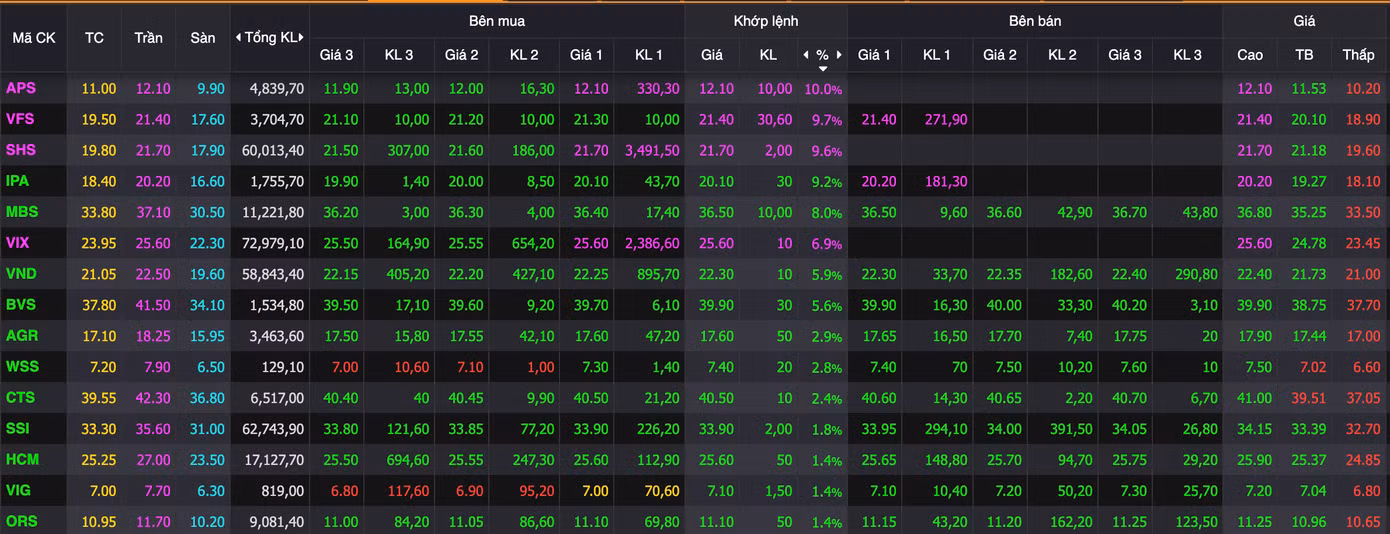Click the Khớp lệnh group header
This screenshot has width=1390, height=534.
[x=766, y=21]
